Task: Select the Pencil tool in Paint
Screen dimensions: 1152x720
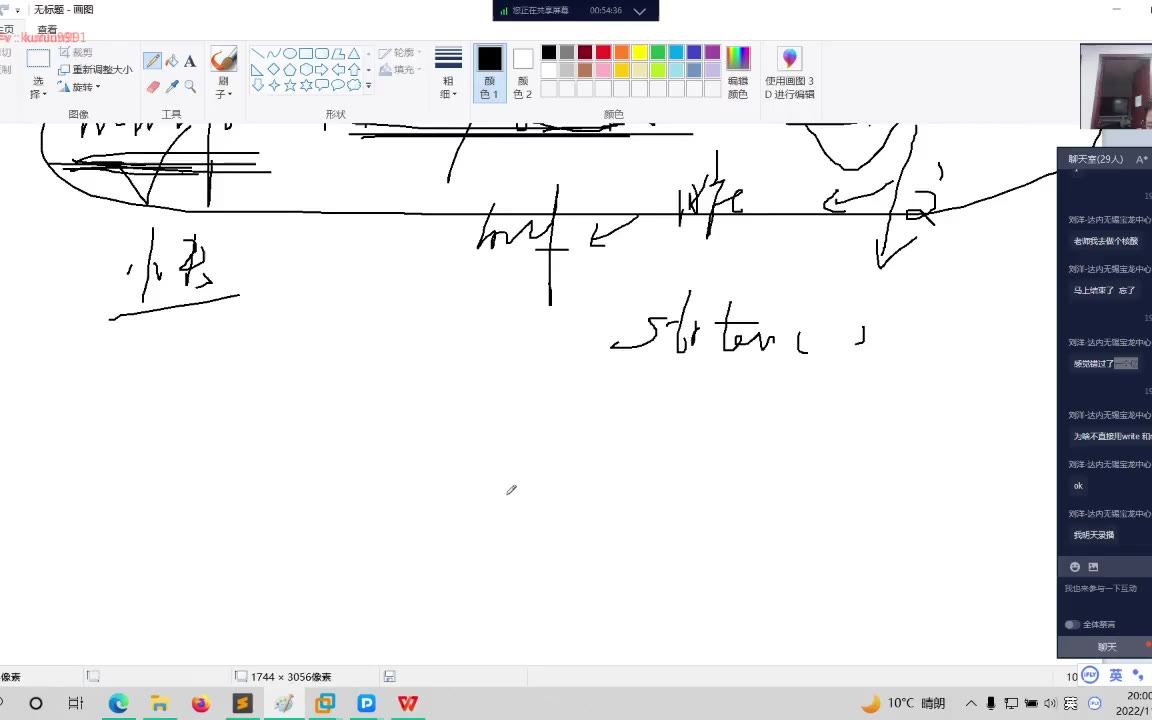Action: click(x=152, y=61)
